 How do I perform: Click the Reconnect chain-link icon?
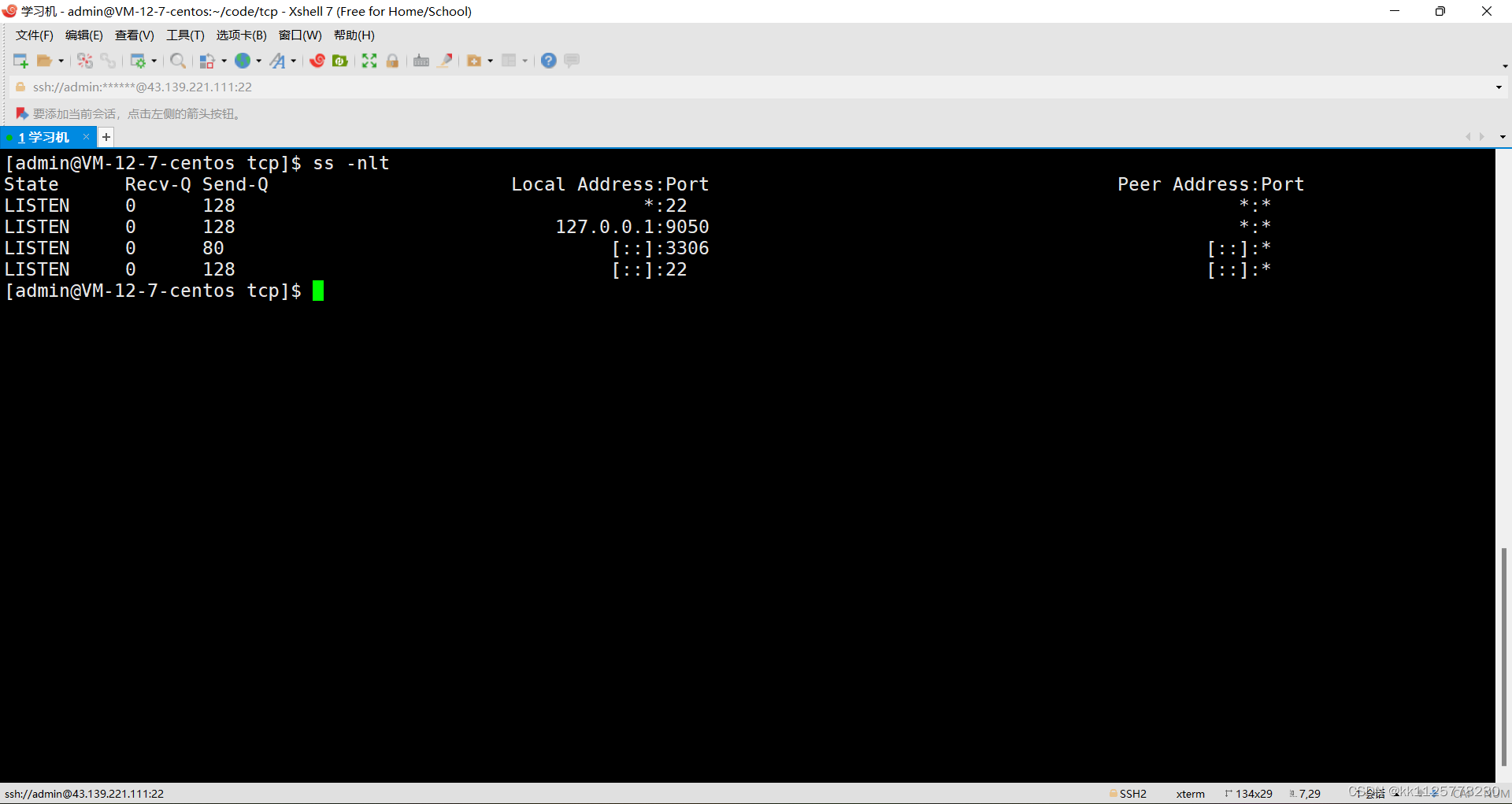108,61
